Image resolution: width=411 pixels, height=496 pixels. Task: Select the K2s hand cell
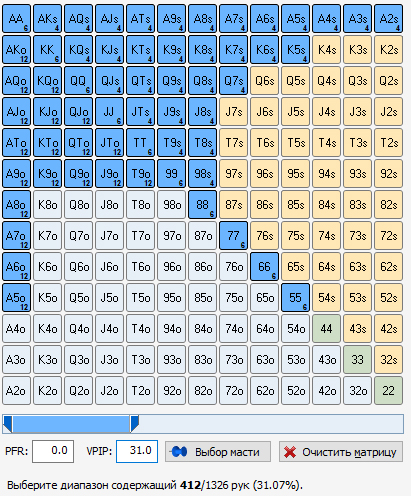388,50
